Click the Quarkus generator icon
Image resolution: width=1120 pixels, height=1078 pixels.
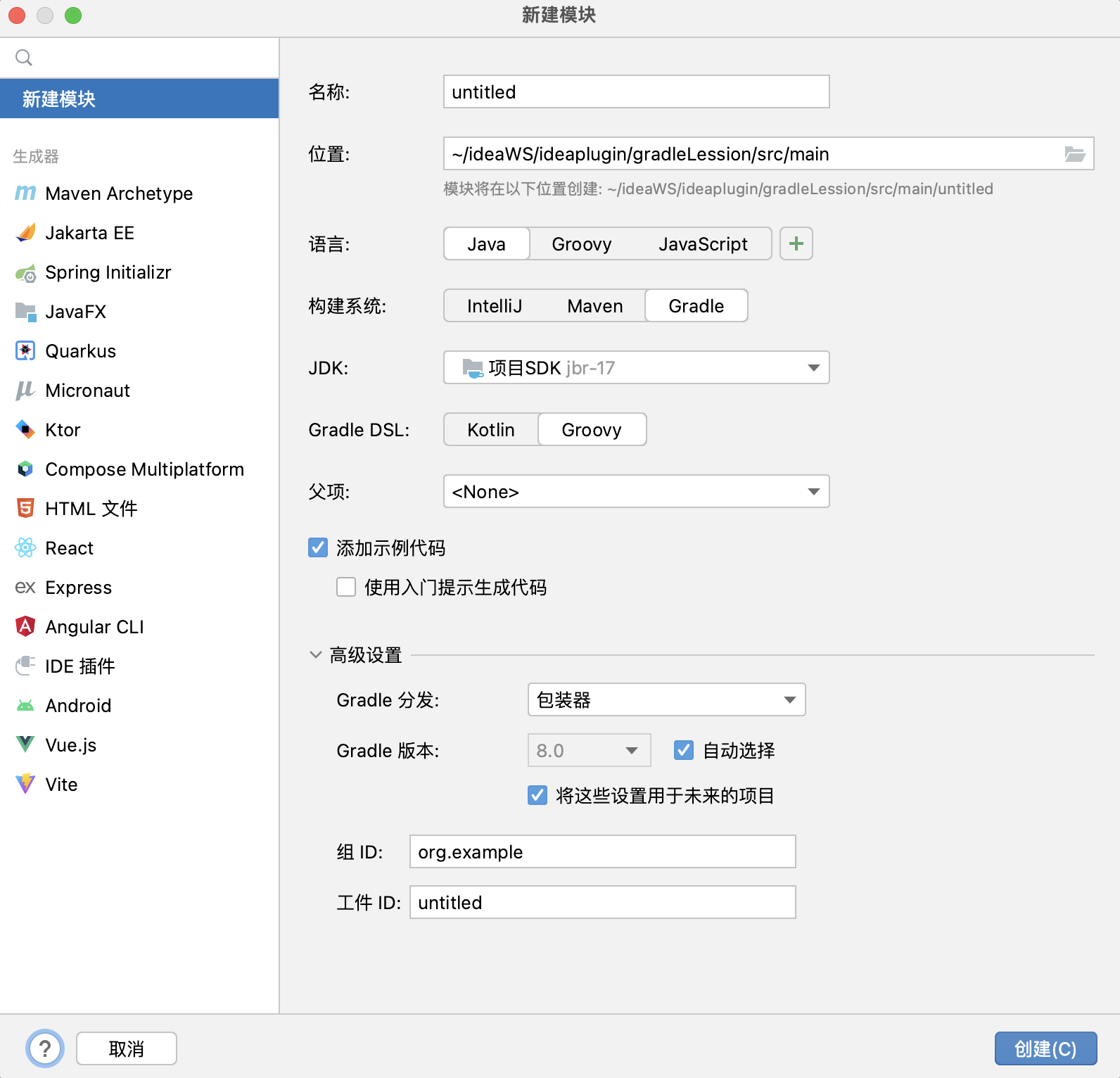click(x=25, y=350)
